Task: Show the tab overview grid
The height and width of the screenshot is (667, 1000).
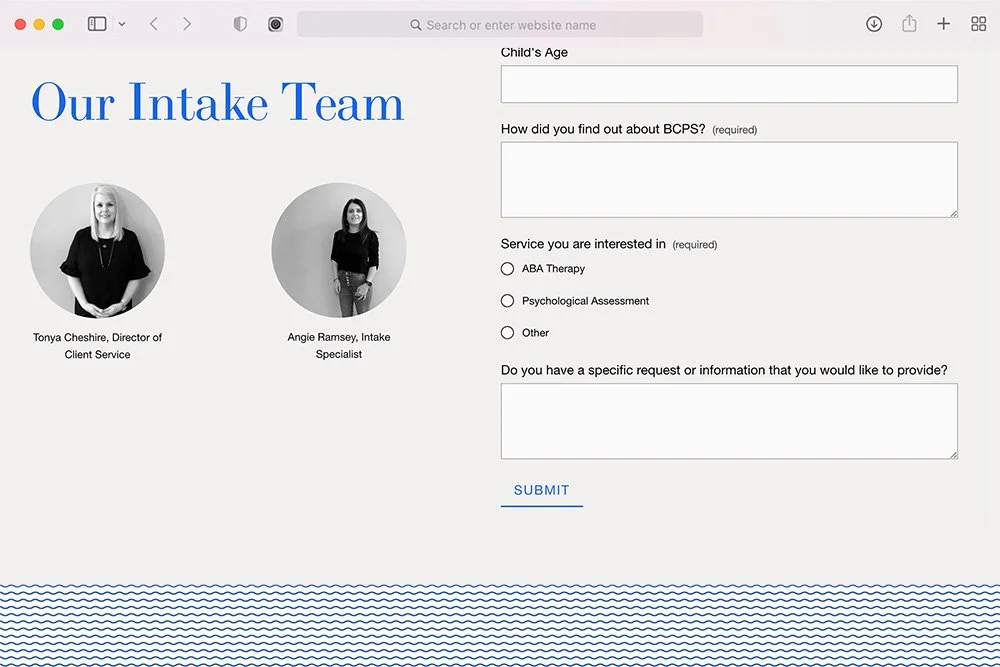Action: click(978, 23)
